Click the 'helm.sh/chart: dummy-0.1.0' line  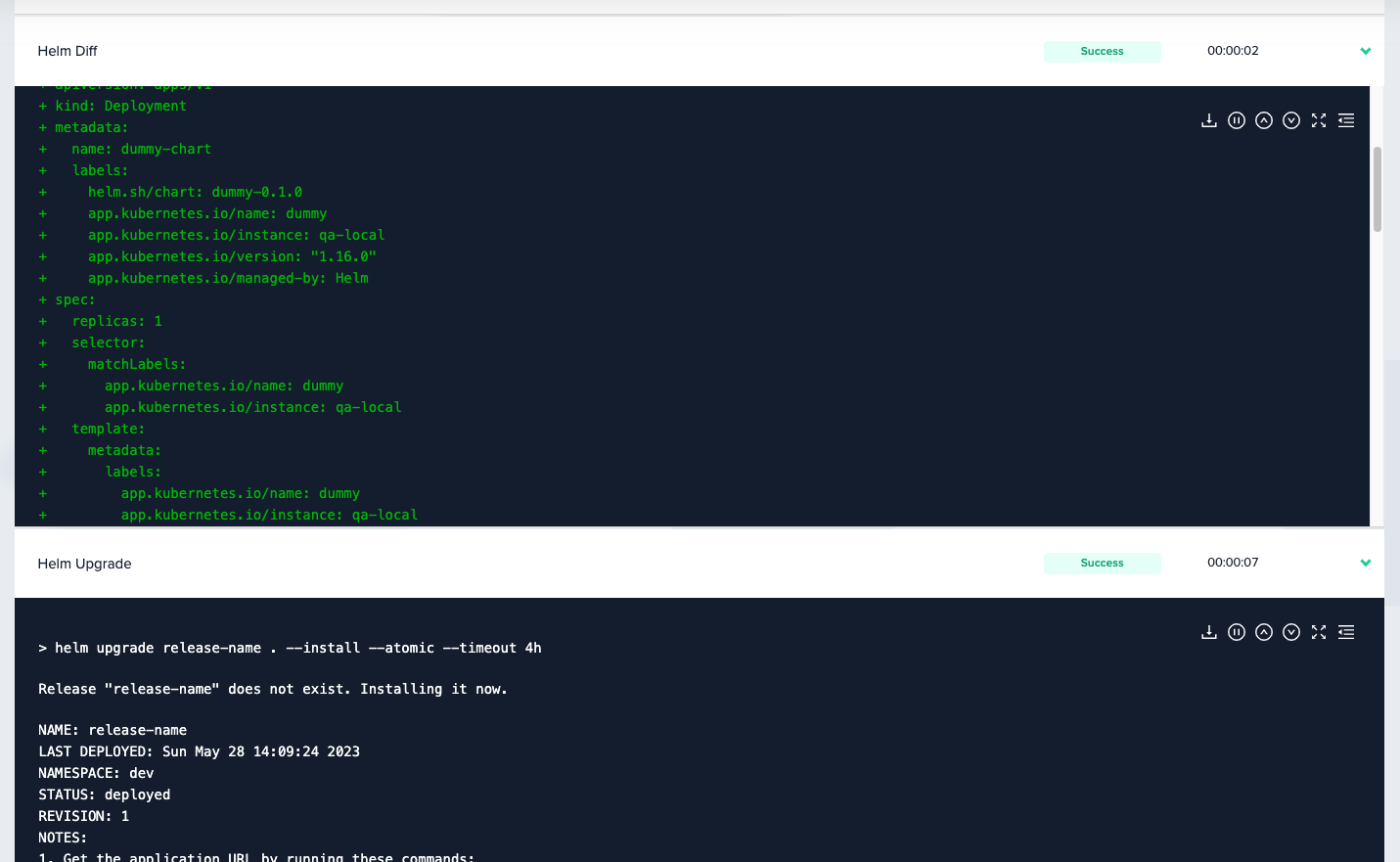coord(170,192)
